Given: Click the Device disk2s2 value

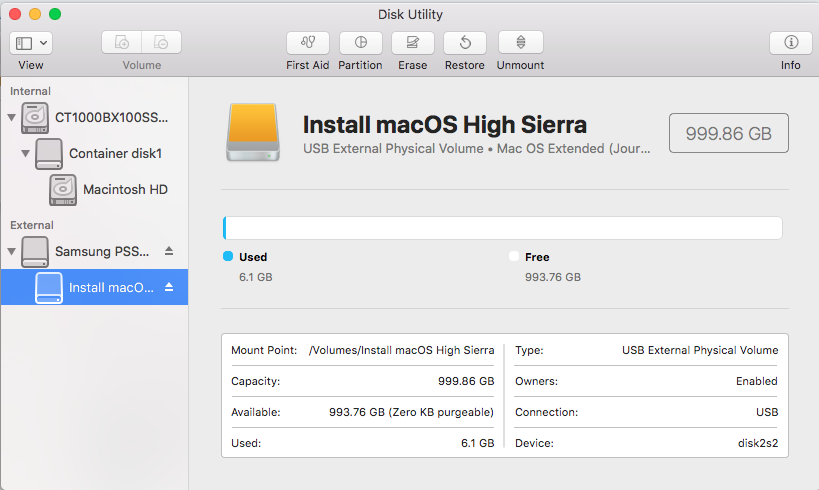Looking at the screenshot, I should [758, 443].
